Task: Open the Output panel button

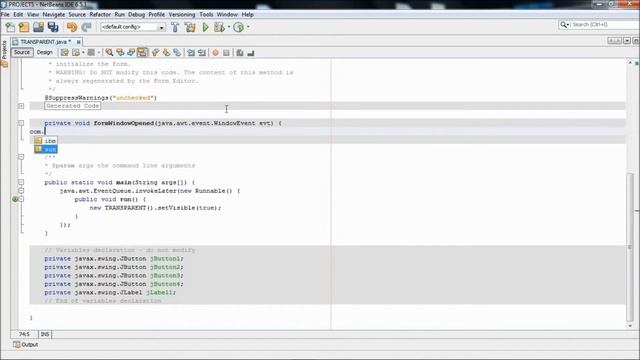Action: point(26,345)
